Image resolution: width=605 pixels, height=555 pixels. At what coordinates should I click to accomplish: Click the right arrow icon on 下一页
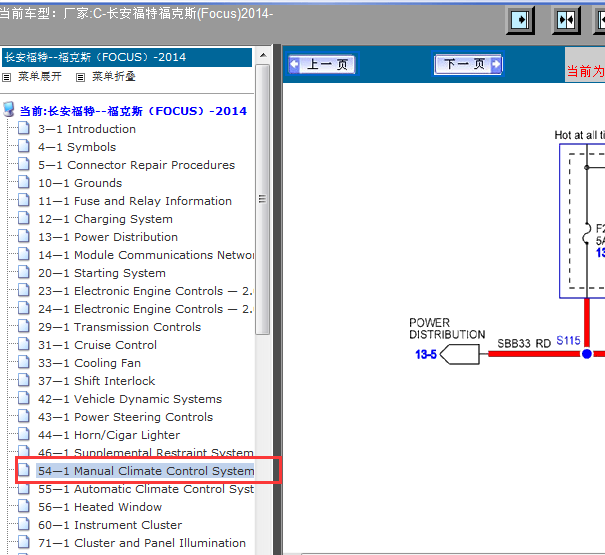(x=496, y=64)
